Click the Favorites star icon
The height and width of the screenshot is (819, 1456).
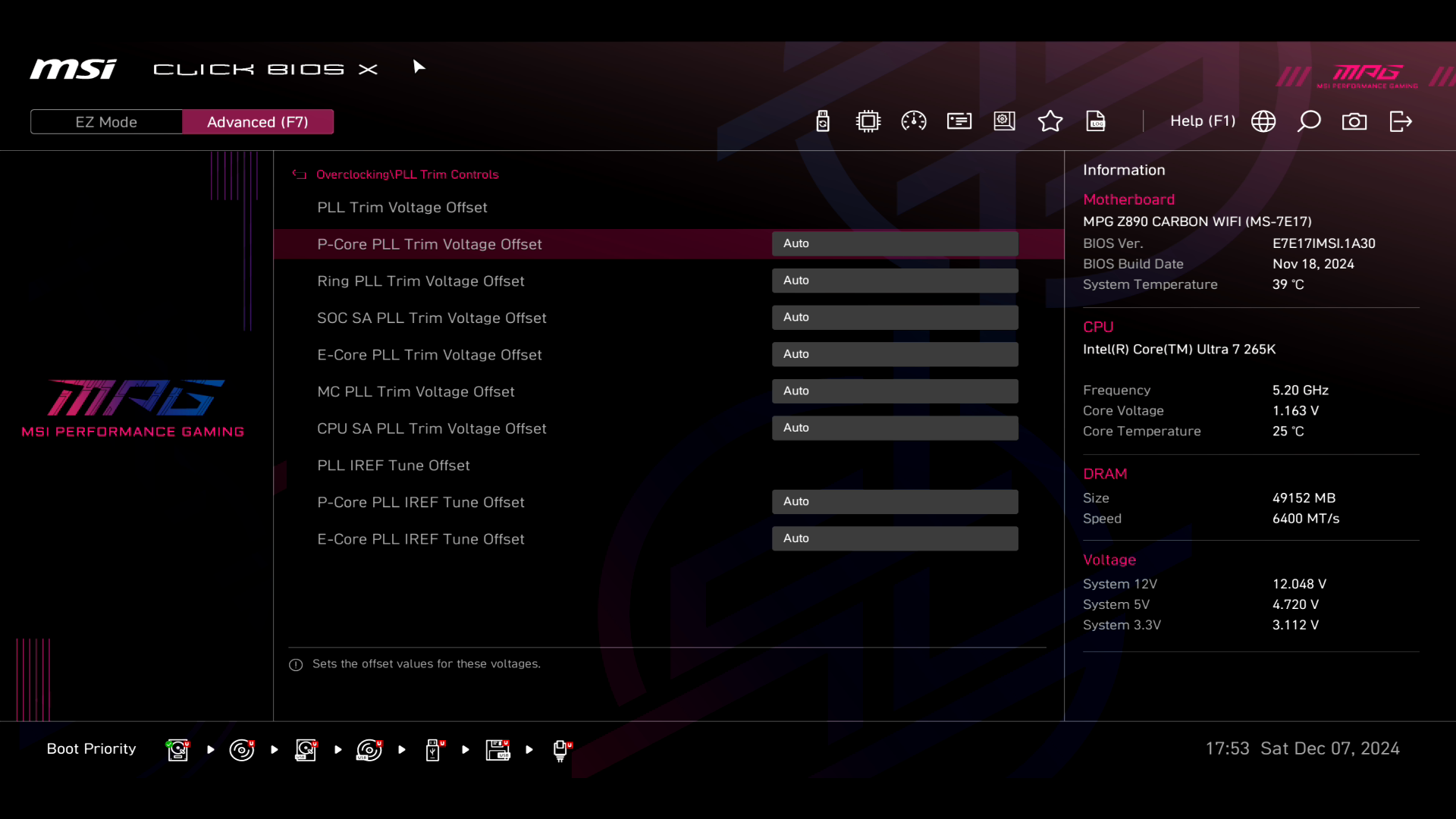[1050, 121]
